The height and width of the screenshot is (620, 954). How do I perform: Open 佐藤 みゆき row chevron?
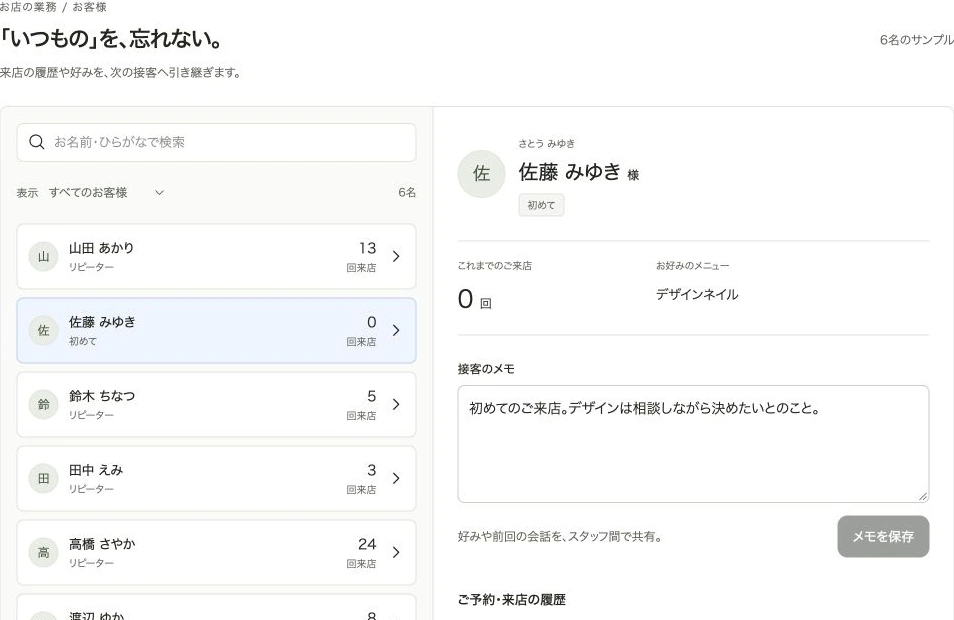tap(396, 330)
